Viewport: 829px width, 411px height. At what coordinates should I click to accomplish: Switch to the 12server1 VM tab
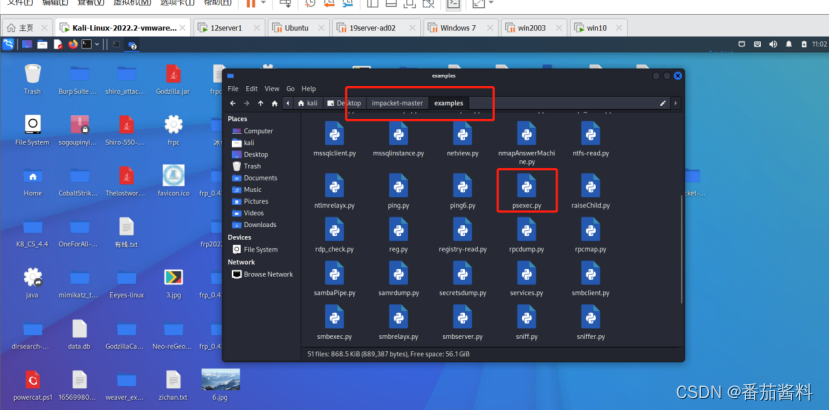click(228, 28)
